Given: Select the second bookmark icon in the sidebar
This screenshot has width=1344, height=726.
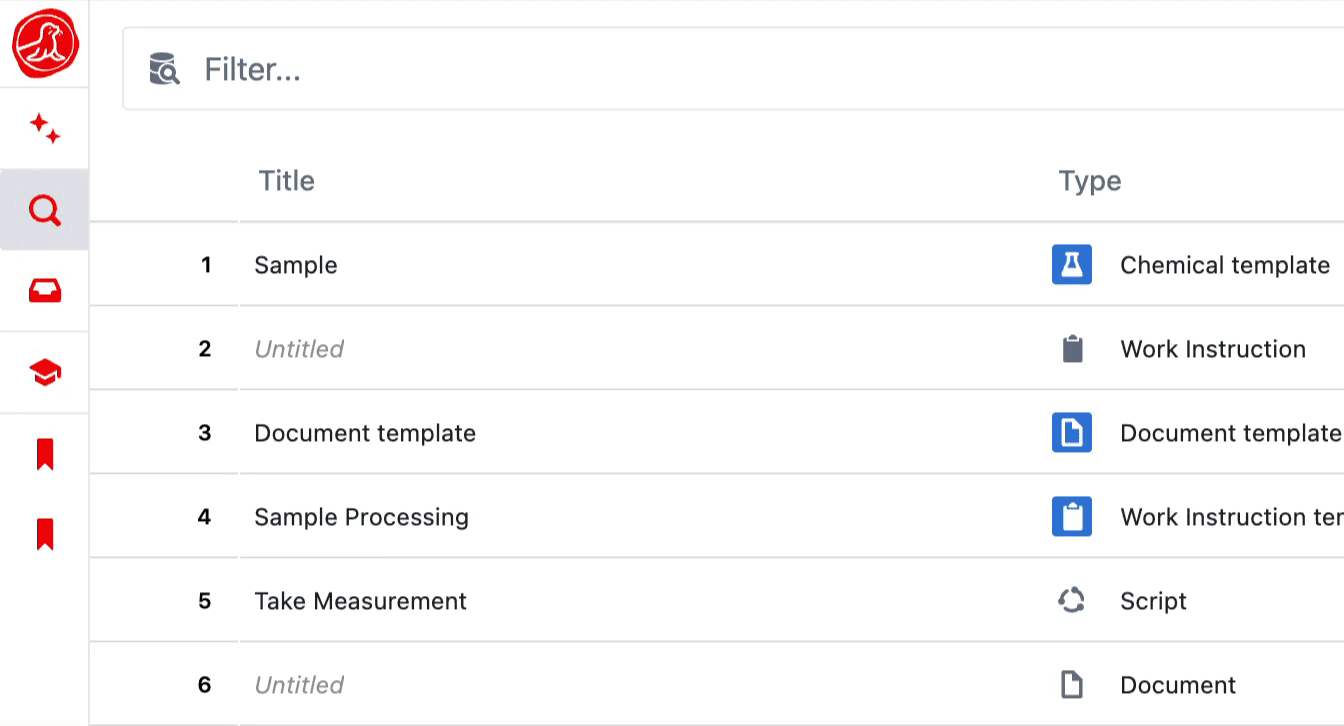Looking at the screenshot, I should [44, 533].
